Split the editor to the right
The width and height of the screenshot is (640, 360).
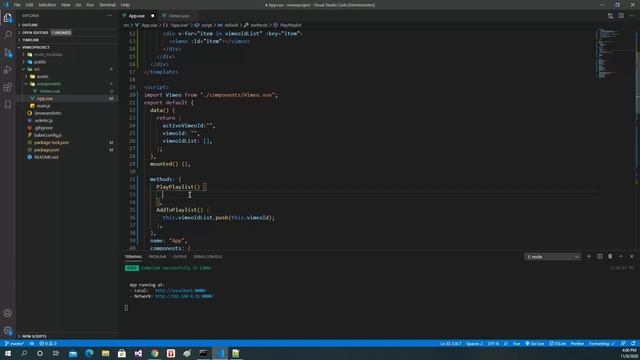[x=621, y=16]
